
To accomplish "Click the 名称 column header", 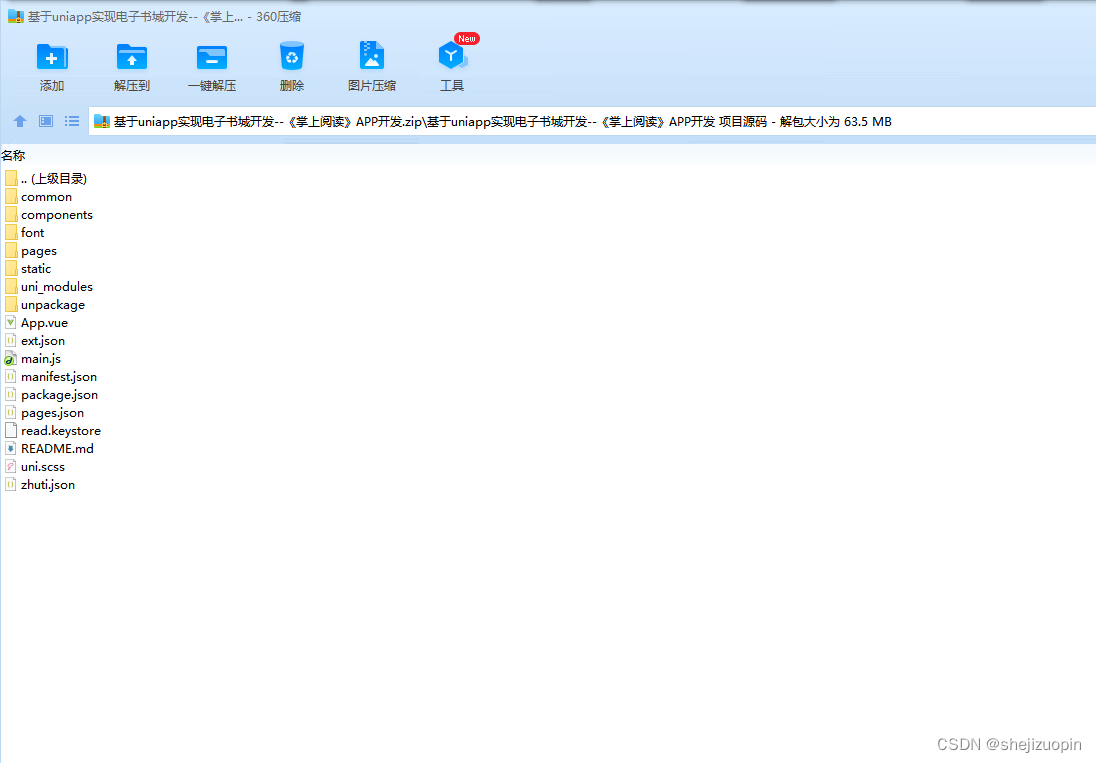I will (x=13, y=156).
